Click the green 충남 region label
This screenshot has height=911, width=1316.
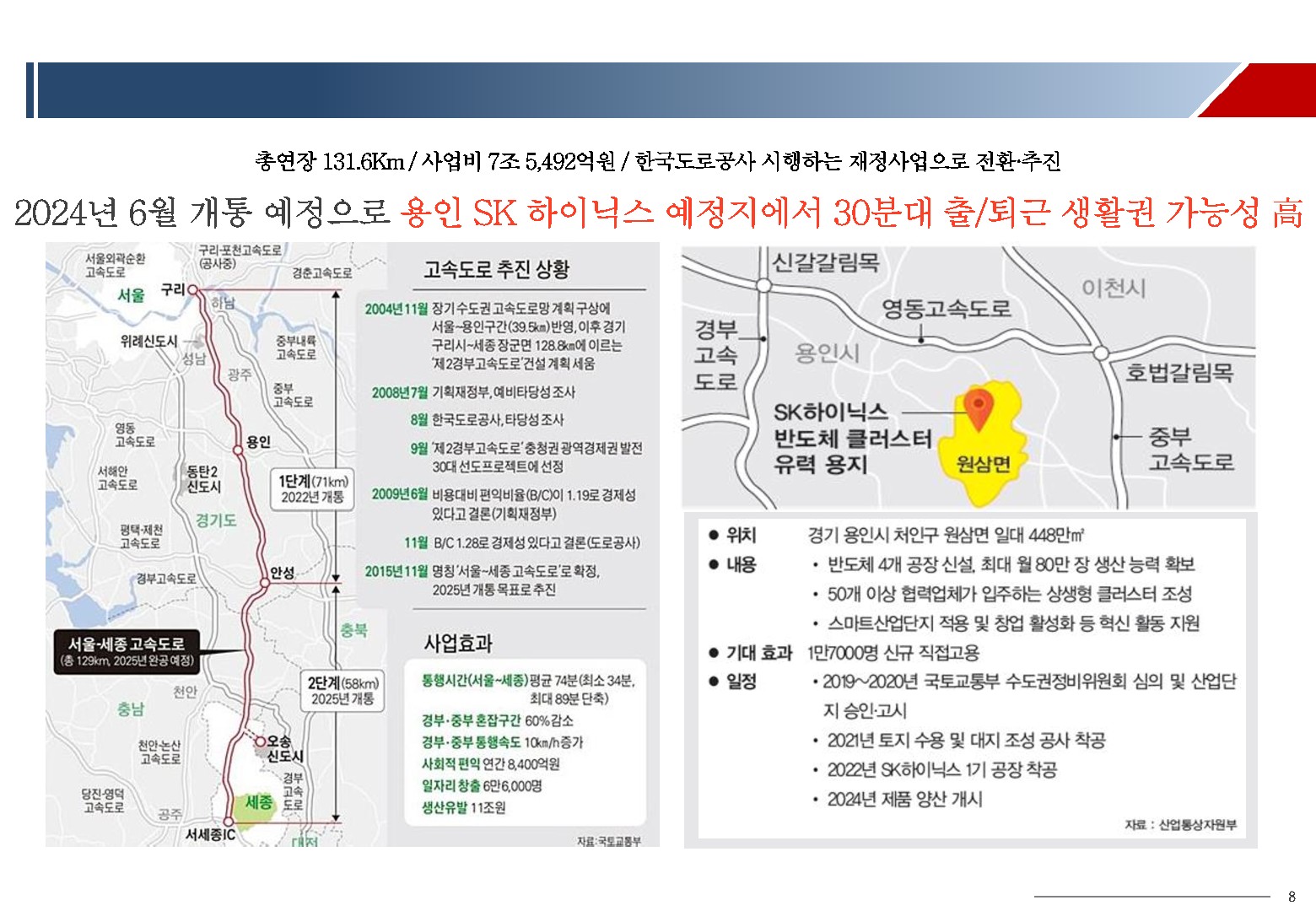click(x=131, y=709)
